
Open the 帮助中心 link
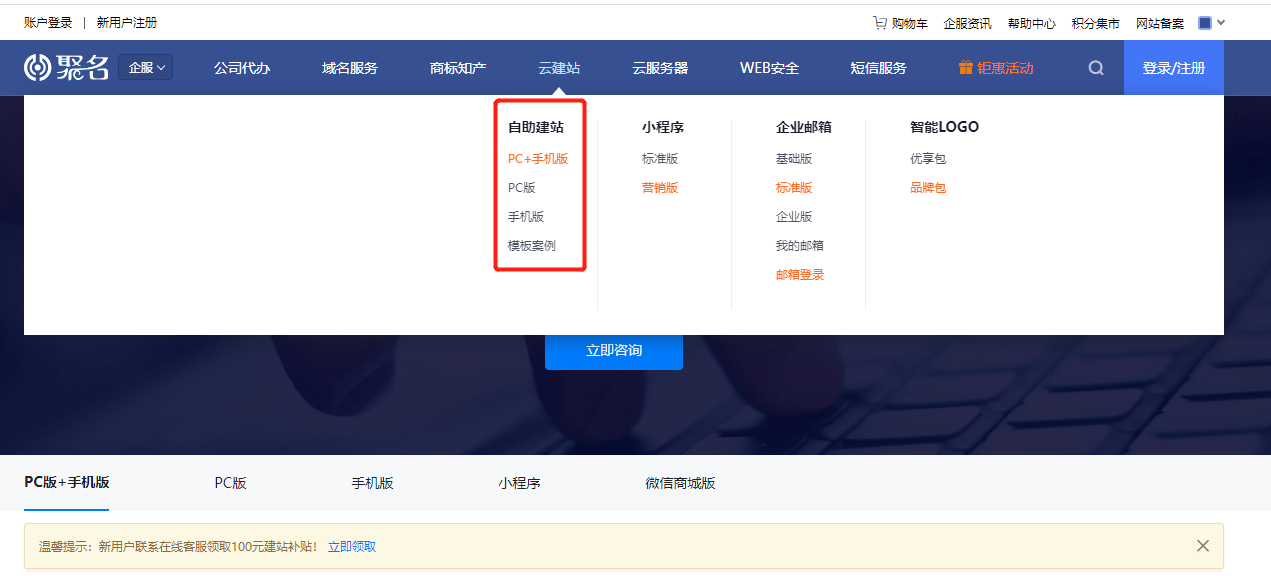tap(1031, 23)
